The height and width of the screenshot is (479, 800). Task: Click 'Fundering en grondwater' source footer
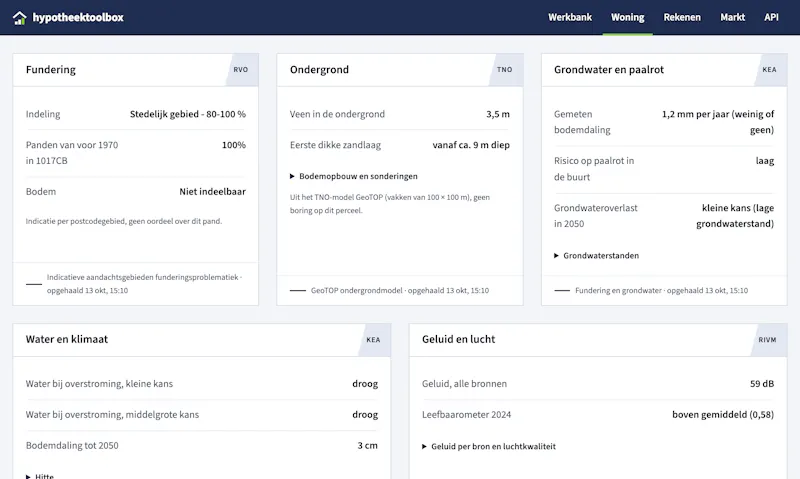coord(661,290)
